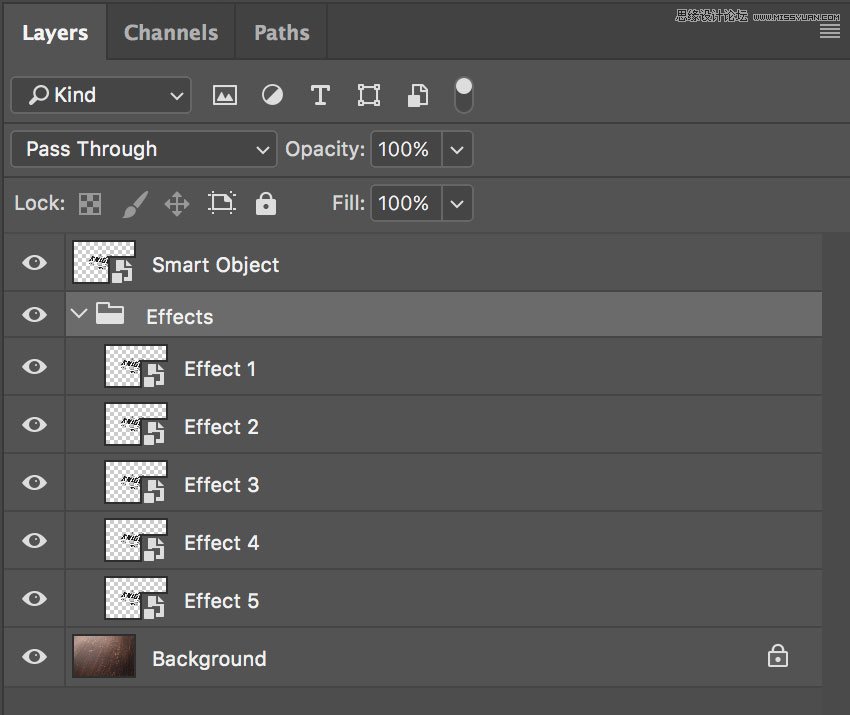Switch to the Paths tab
The height and width of the screenshot is (715, 850).
pos(281,33)
